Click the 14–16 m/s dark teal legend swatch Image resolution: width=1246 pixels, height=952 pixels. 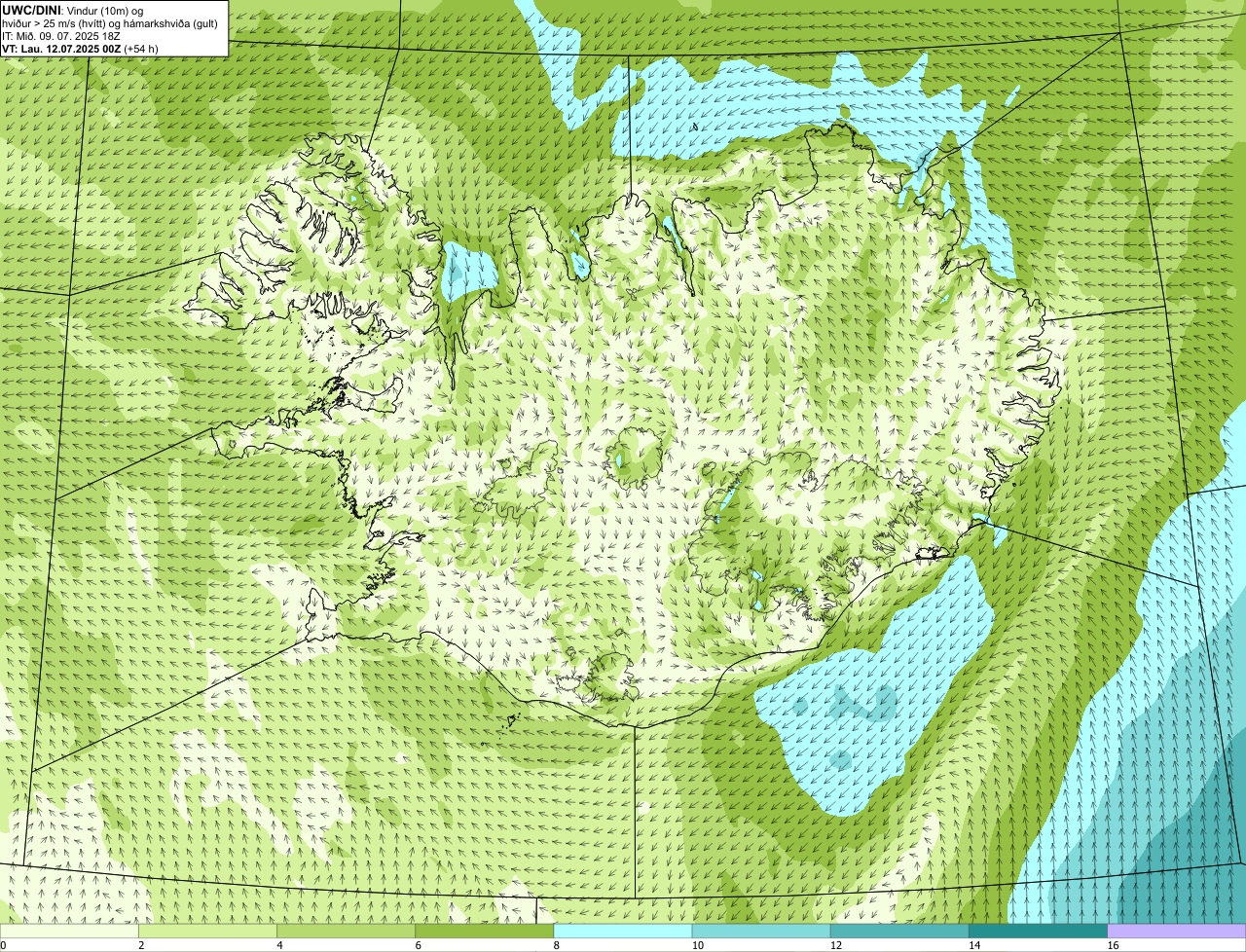point(1039,932)
